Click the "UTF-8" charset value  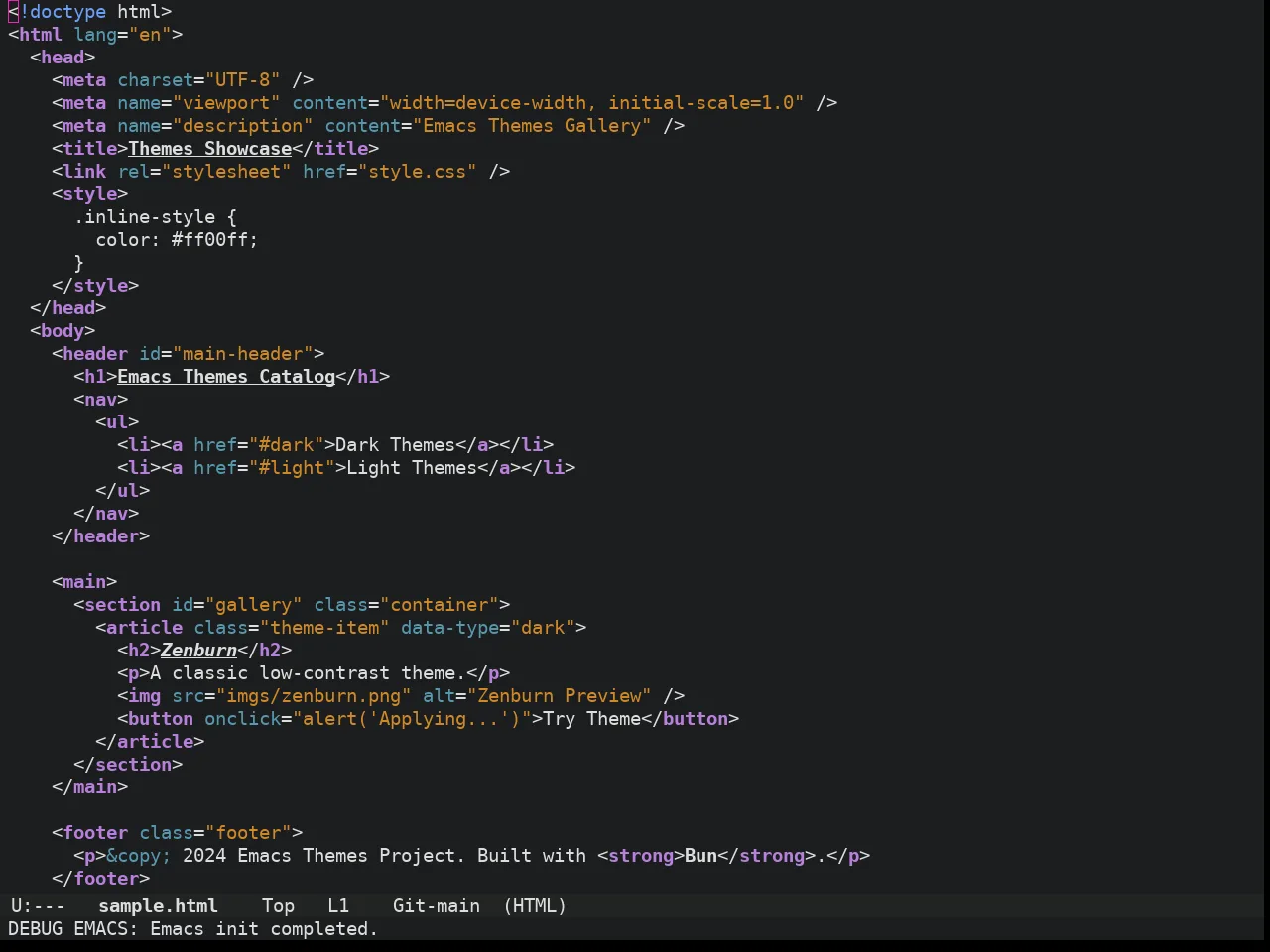coord(243,79)
